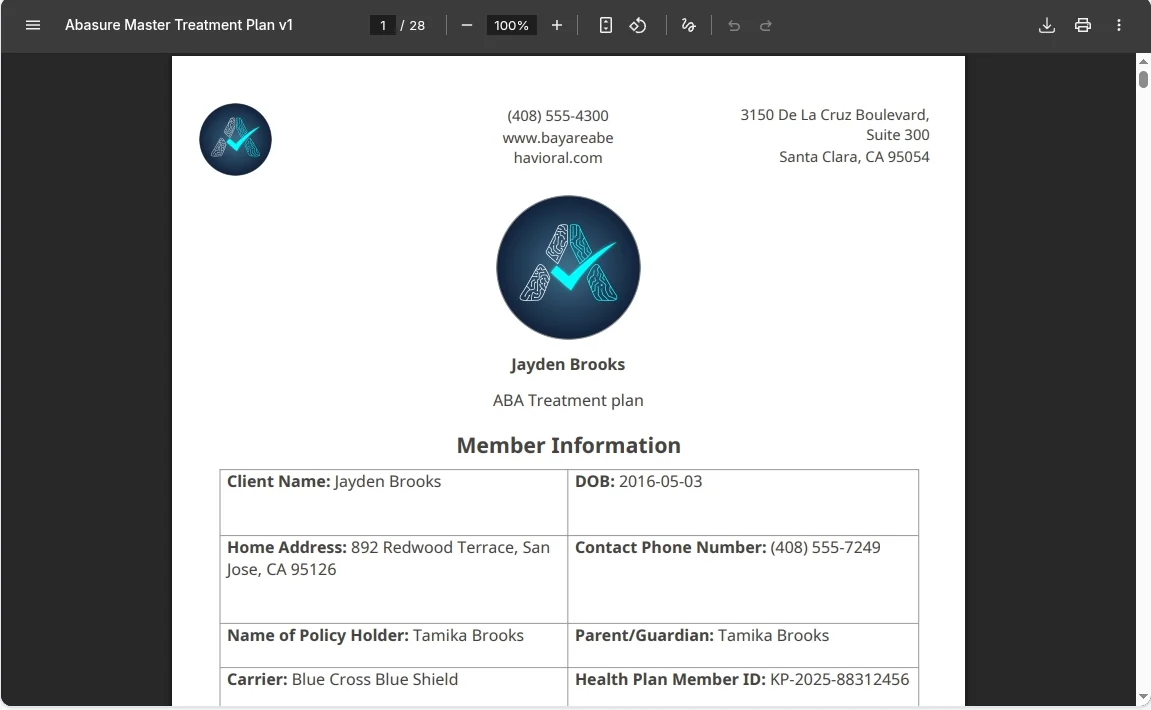Screen dimensions: 1151x710
Task: Open the more actions menu
Action: (1119, 25)
